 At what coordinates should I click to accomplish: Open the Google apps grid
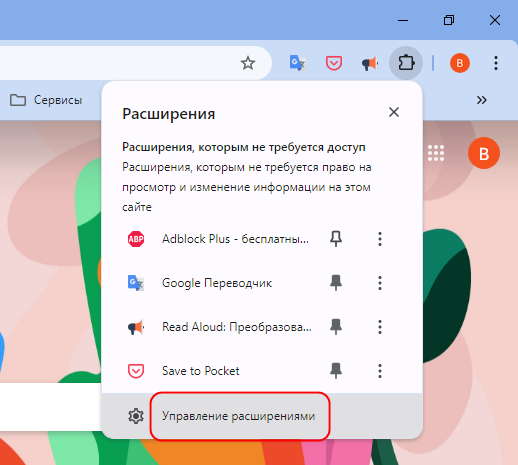(436, 153)
